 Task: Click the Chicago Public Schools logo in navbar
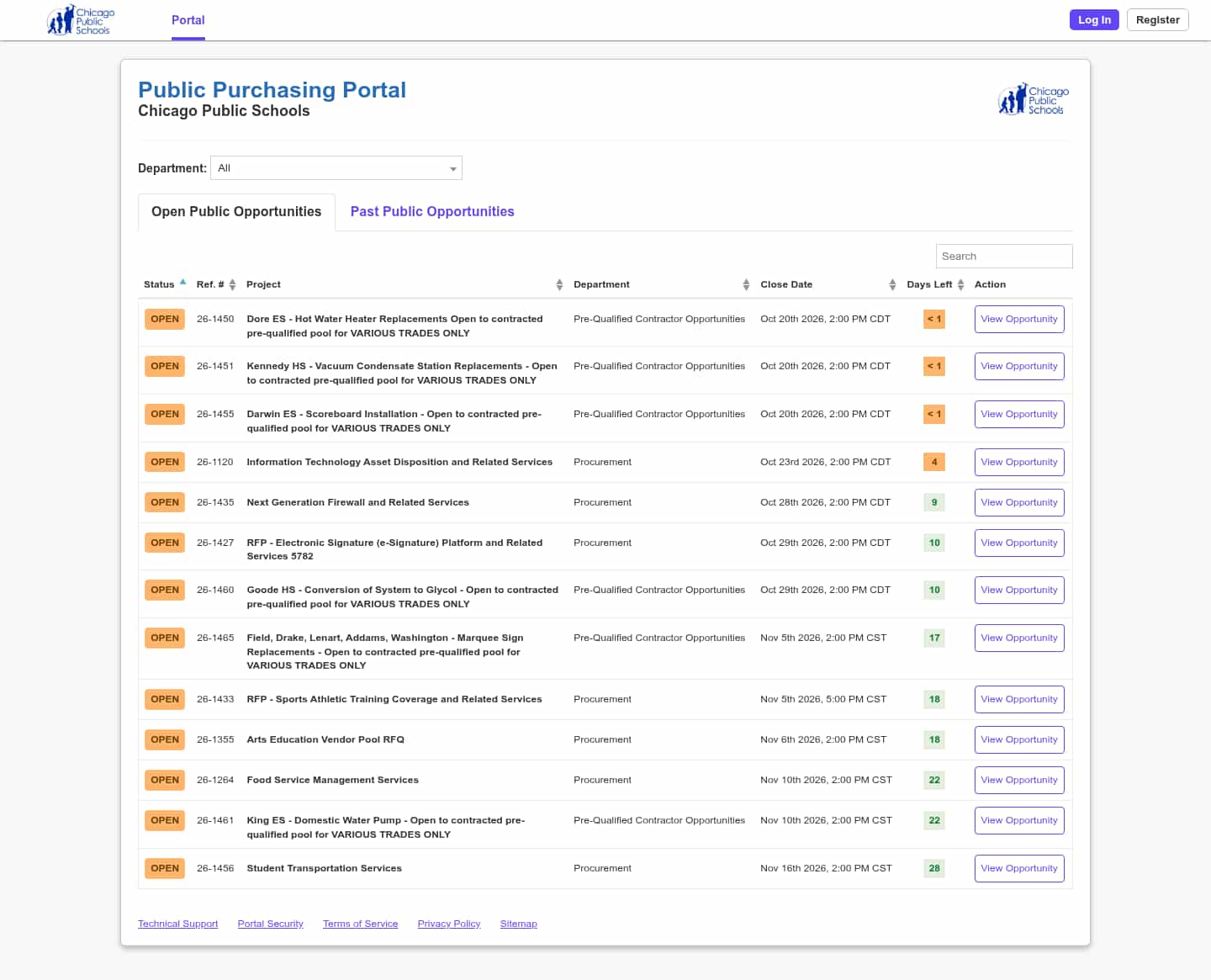coord(81,20)
